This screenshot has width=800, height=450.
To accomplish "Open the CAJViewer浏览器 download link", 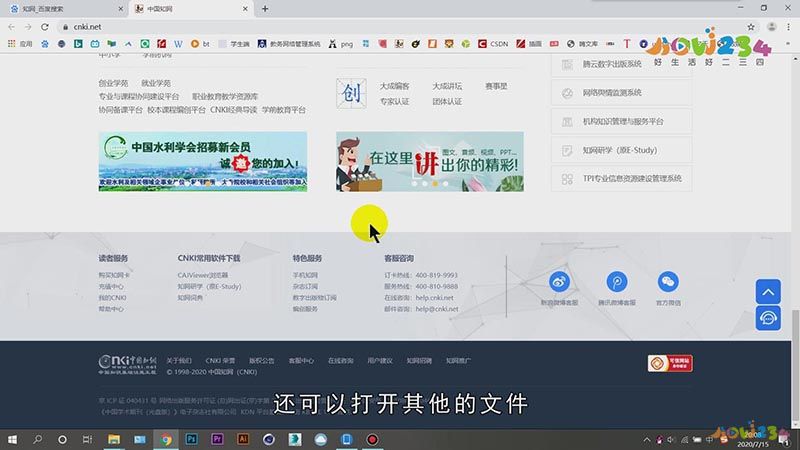I will [203, 275].
